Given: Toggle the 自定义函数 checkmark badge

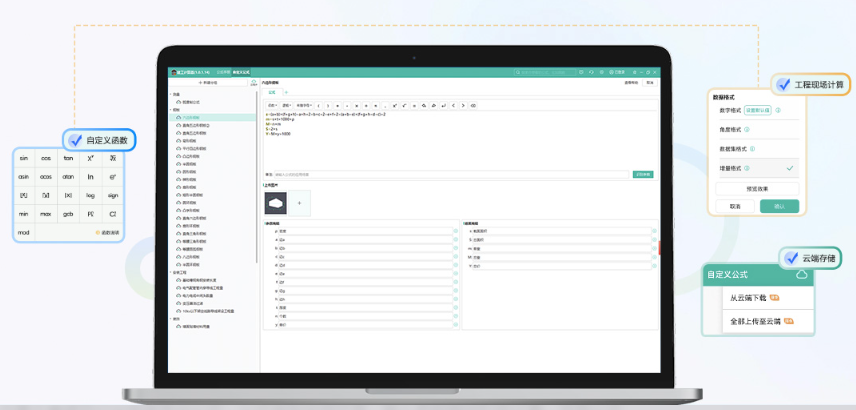Looking at the screenshot, I should point(74,139).
